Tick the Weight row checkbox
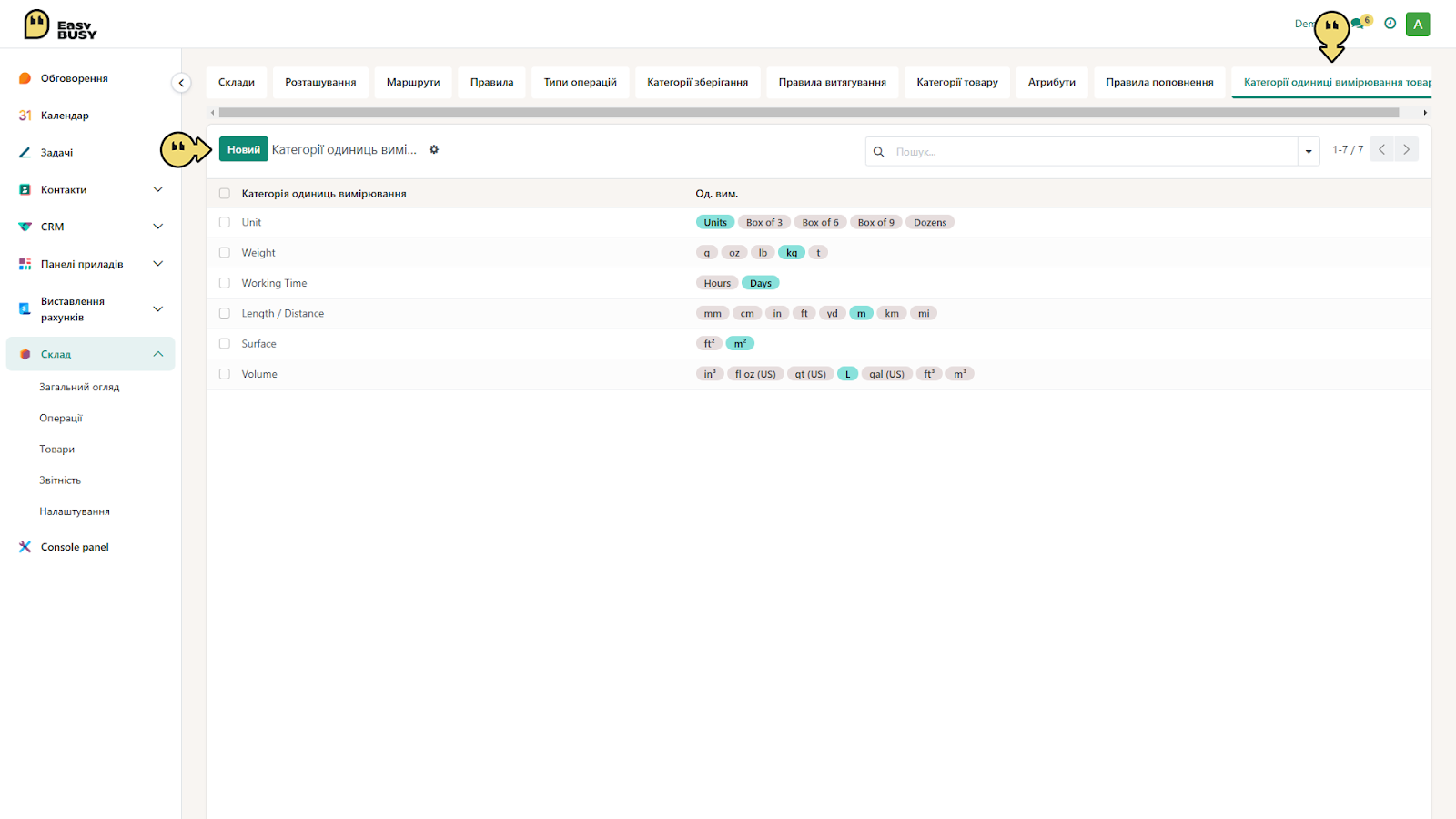1456x819 pixels. pos(225,253)
